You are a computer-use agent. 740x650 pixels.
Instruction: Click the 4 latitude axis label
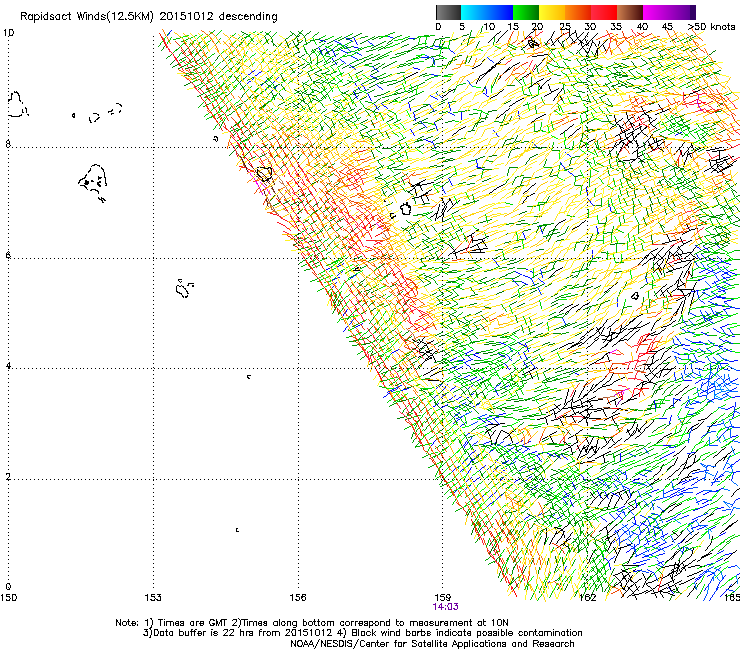8,365
